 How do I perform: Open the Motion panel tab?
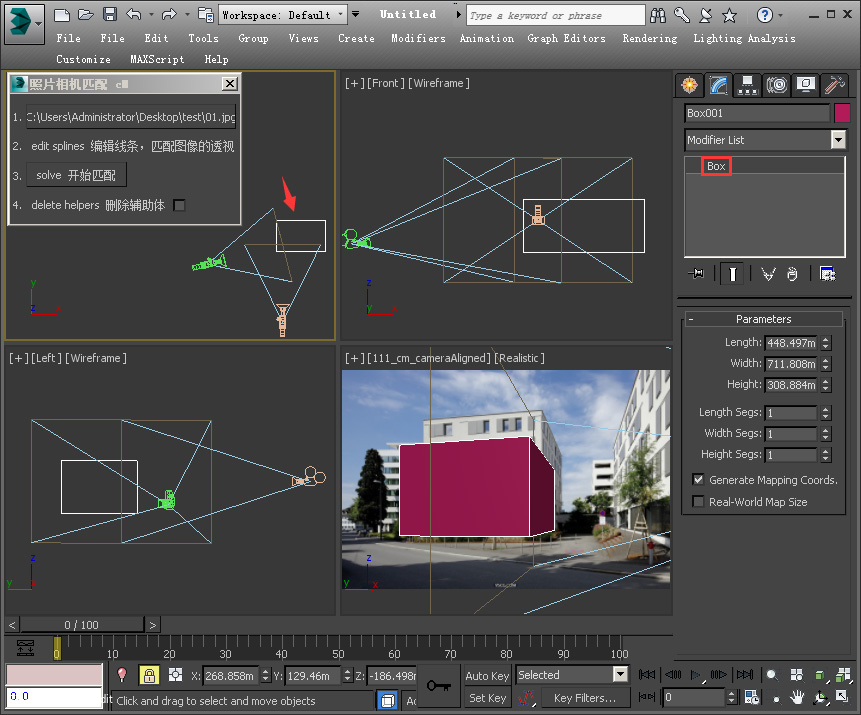click(x=776, y=85)
